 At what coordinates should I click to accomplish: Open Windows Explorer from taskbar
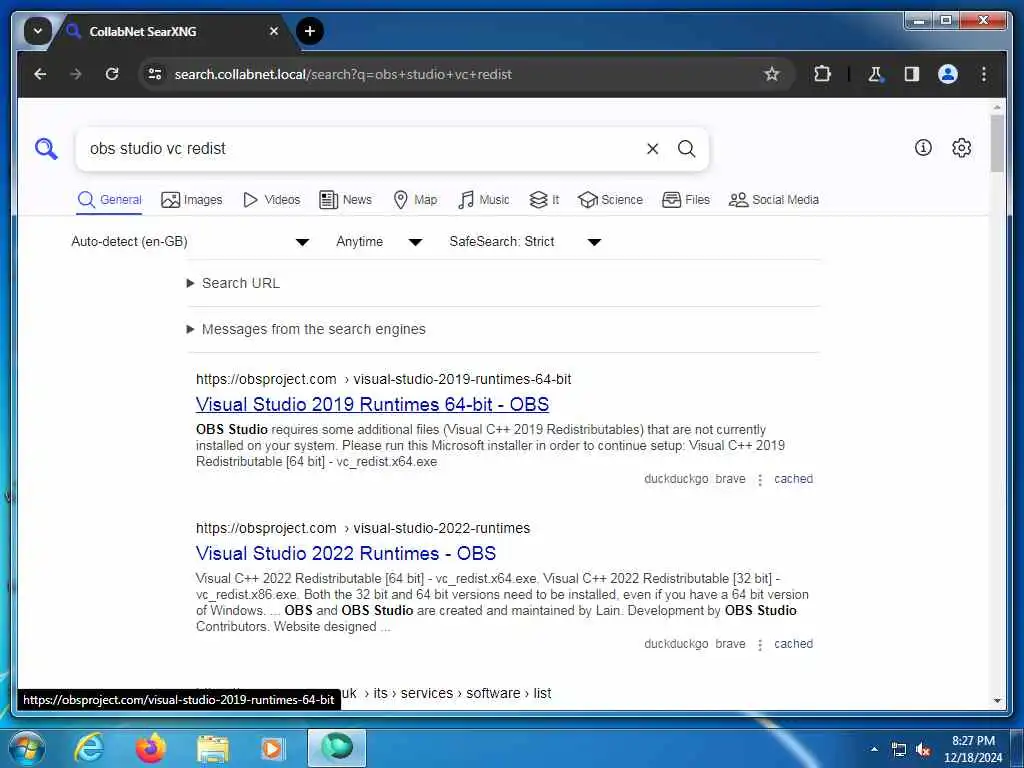point(213,748)
